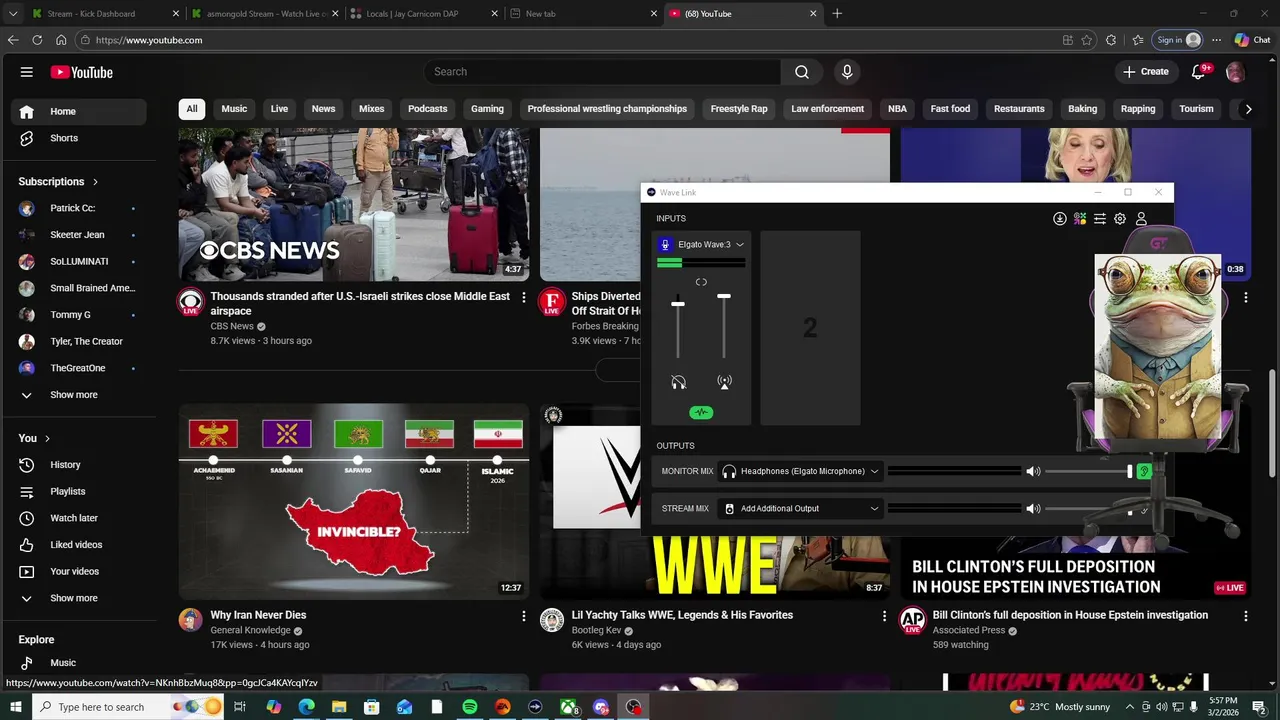The width and height of the screenshot is (1280, 720).
Task: Adjust Wave:3 stream mix fader
Action: click(x=724, y=296)
